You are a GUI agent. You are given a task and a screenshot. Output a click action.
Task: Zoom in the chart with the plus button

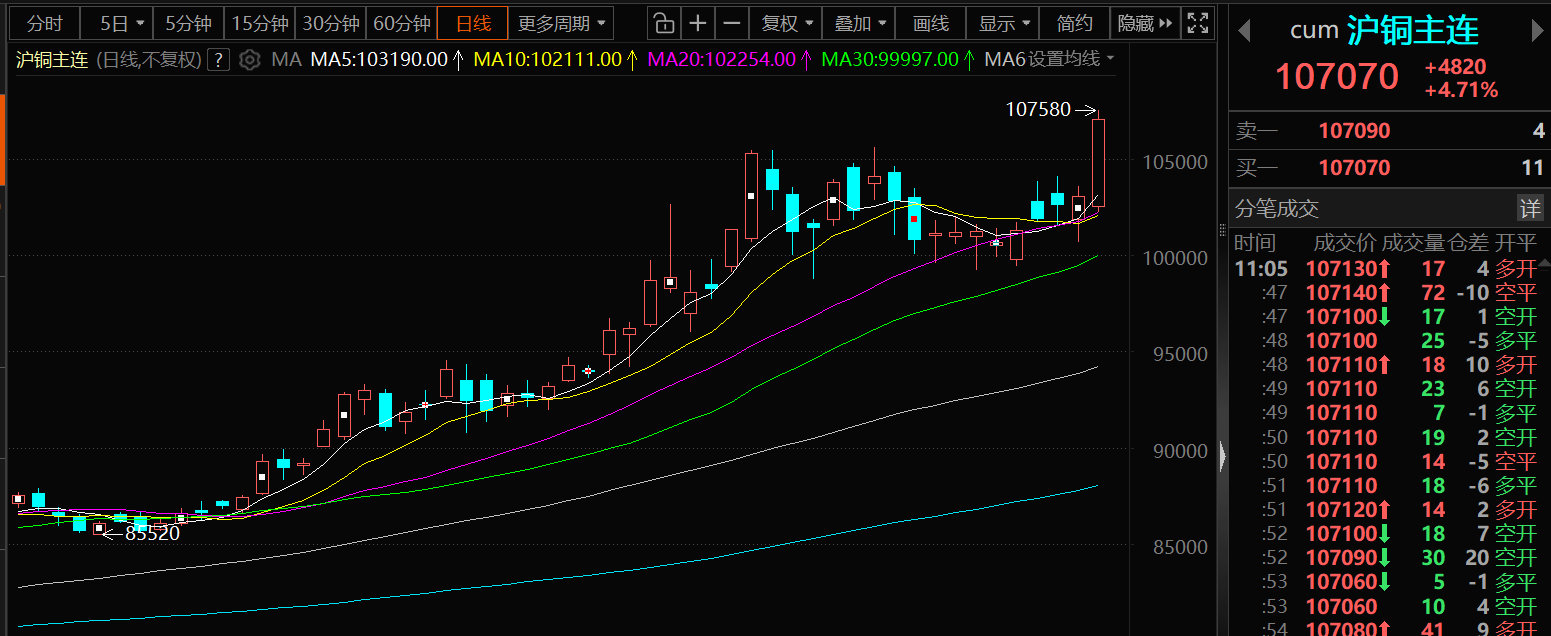[697, 23]
